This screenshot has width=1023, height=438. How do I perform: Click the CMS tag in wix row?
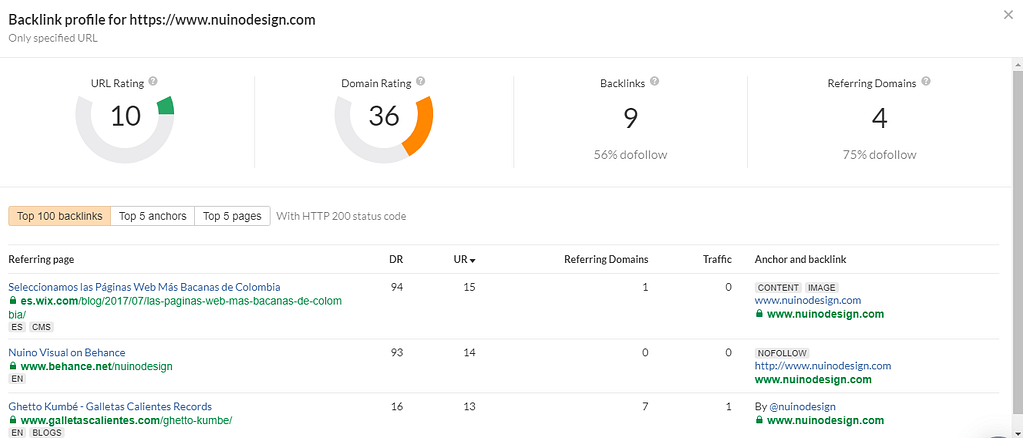(40, 326)
